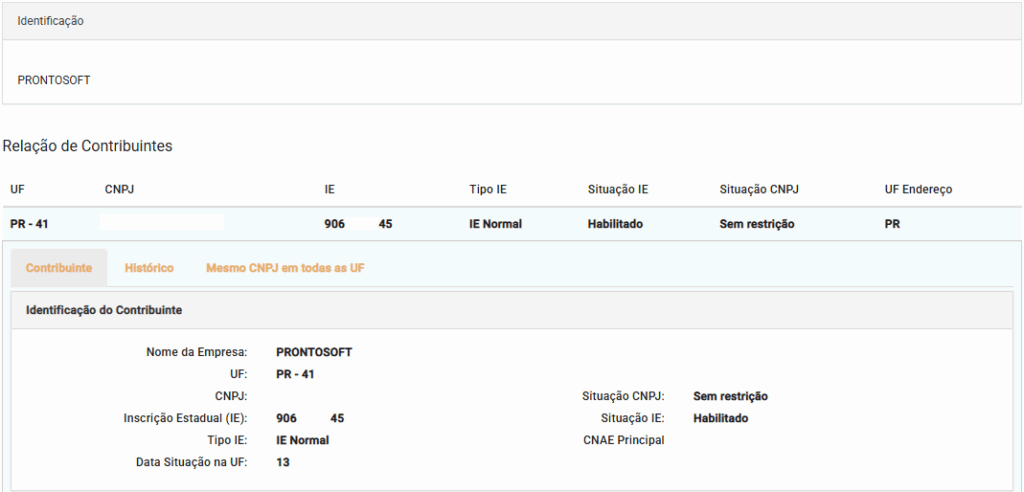Click the UF Endereço column header

[x=918, y=190]
